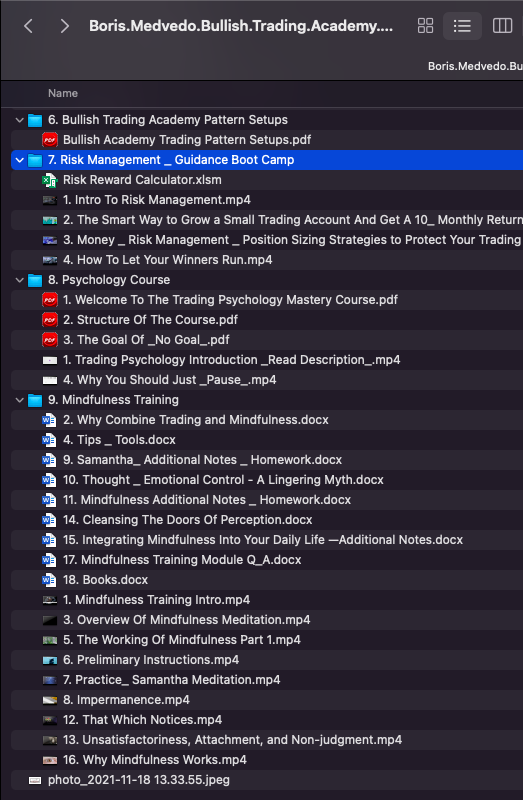Click Word icon of 2. Why Combine Trading and Mindfulness
Viewport: 523px width, 800px height.
pos(49,420)
